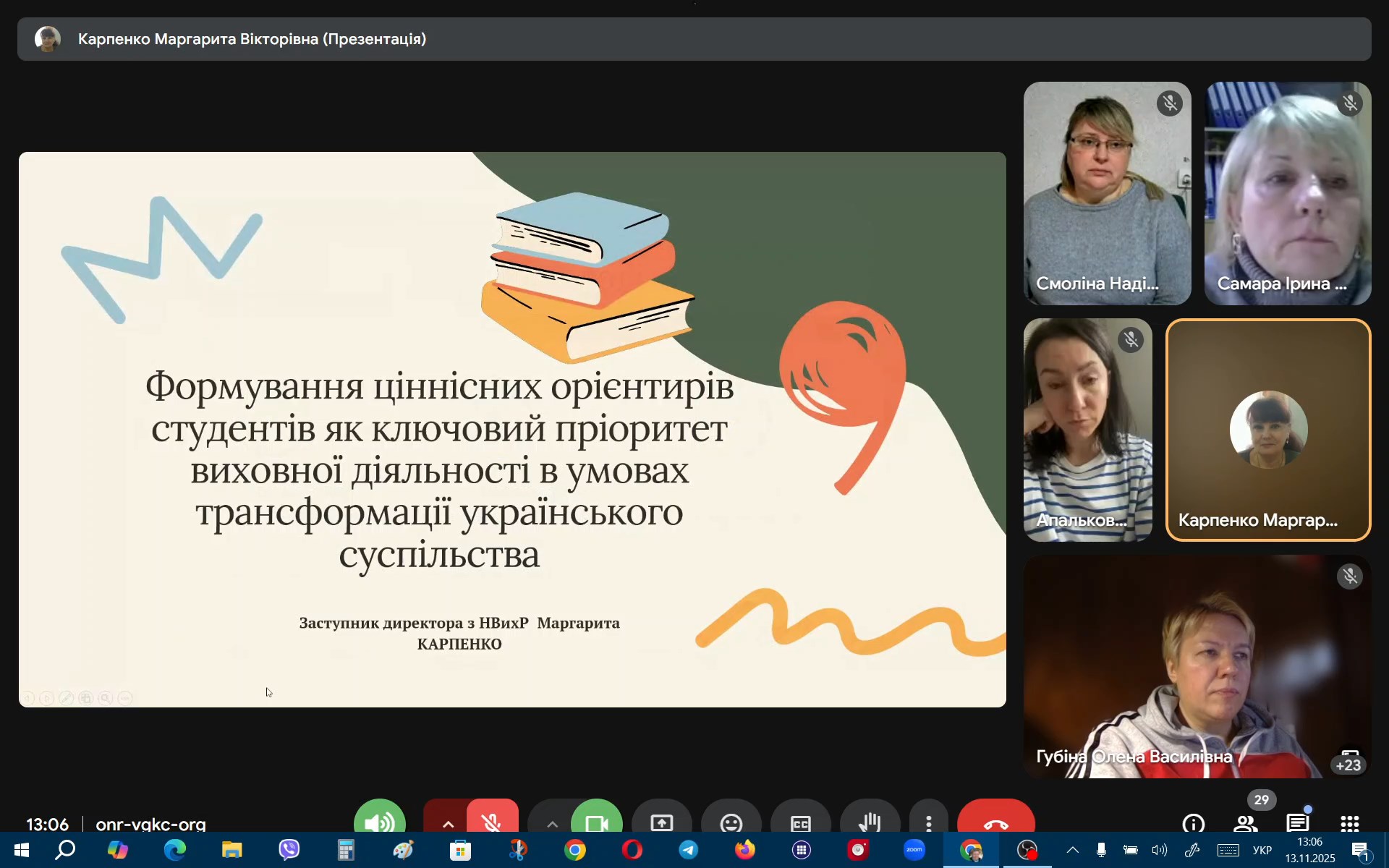The width and height of the screenshot is (1389, 868).
Task: Select Губіна Олена Василівна video tile
Action: (1197, 665)
